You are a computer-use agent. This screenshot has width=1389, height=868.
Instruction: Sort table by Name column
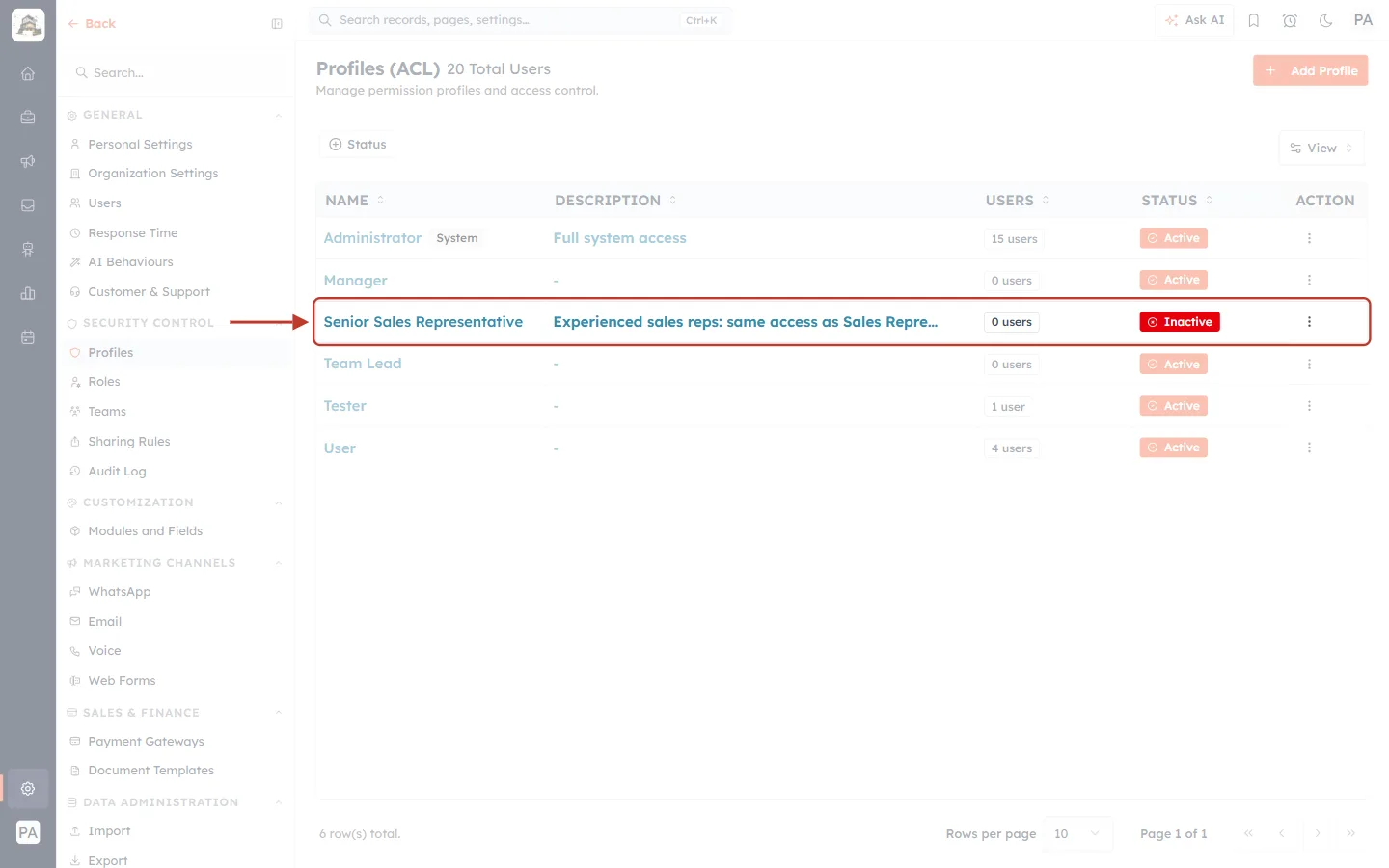click(355, 201)
